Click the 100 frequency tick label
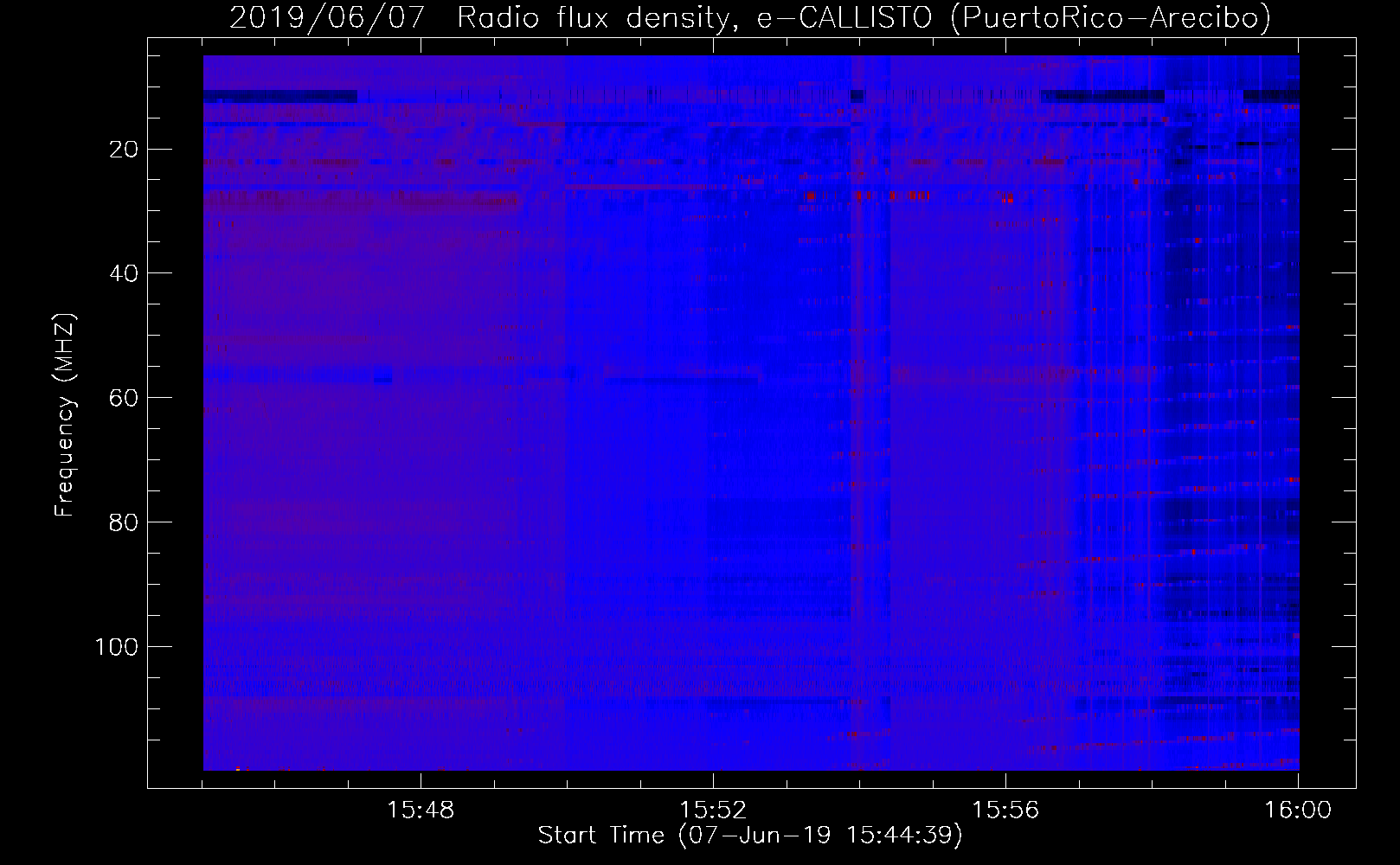This screenshot has width=1400, height=865. [116, 647]
